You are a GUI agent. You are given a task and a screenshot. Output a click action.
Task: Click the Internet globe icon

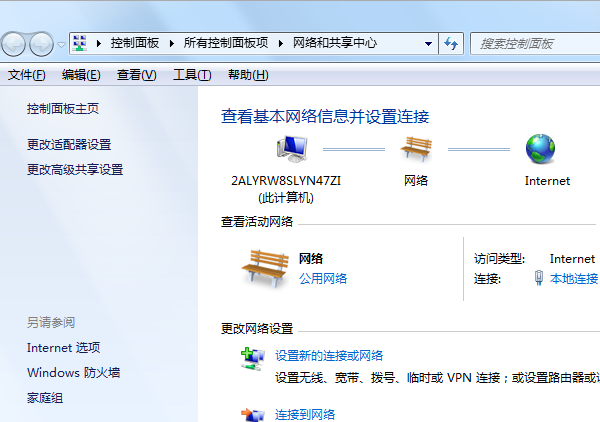(540, 149)
